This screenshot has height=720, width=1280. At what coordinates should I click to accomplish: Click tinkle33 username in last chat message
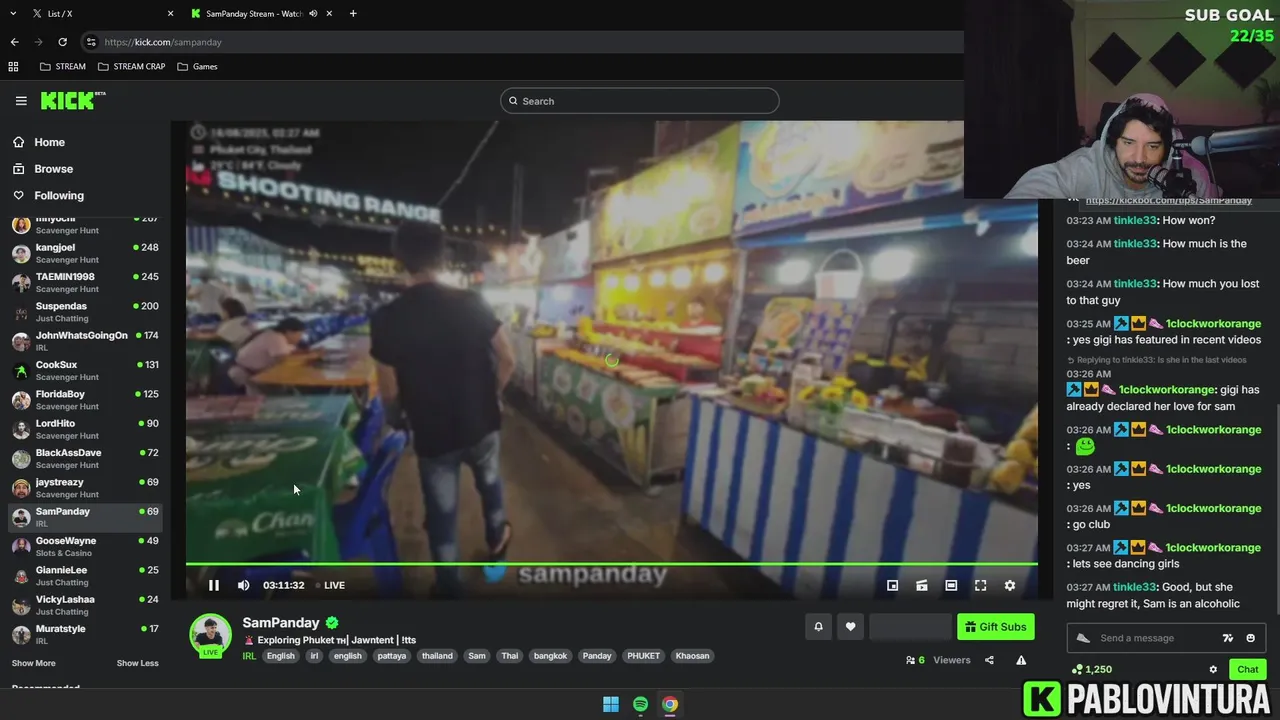click(x=1135, y=587)
